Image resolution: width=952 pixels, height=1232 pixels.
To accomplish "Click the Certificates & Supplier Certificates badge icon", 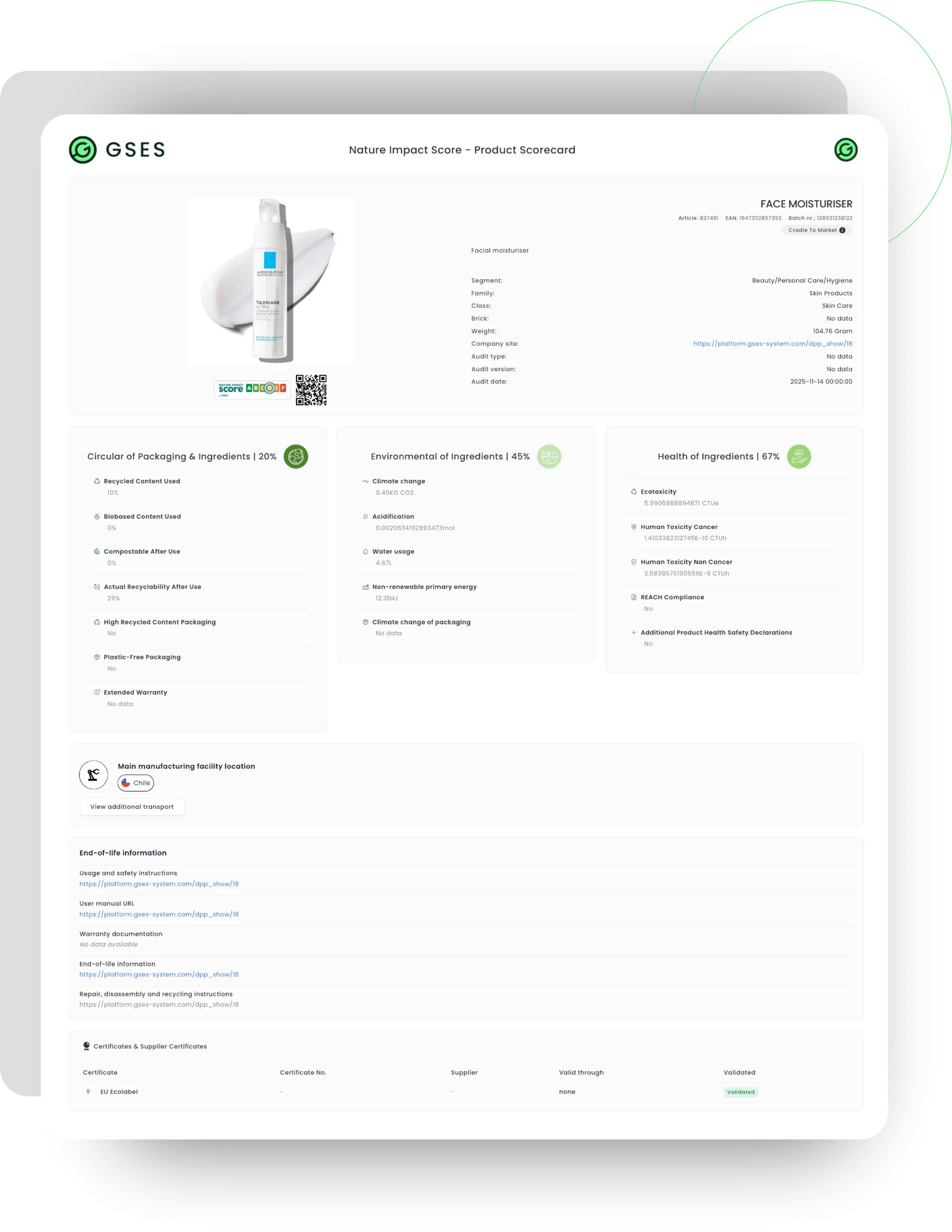I will 86,1046.
